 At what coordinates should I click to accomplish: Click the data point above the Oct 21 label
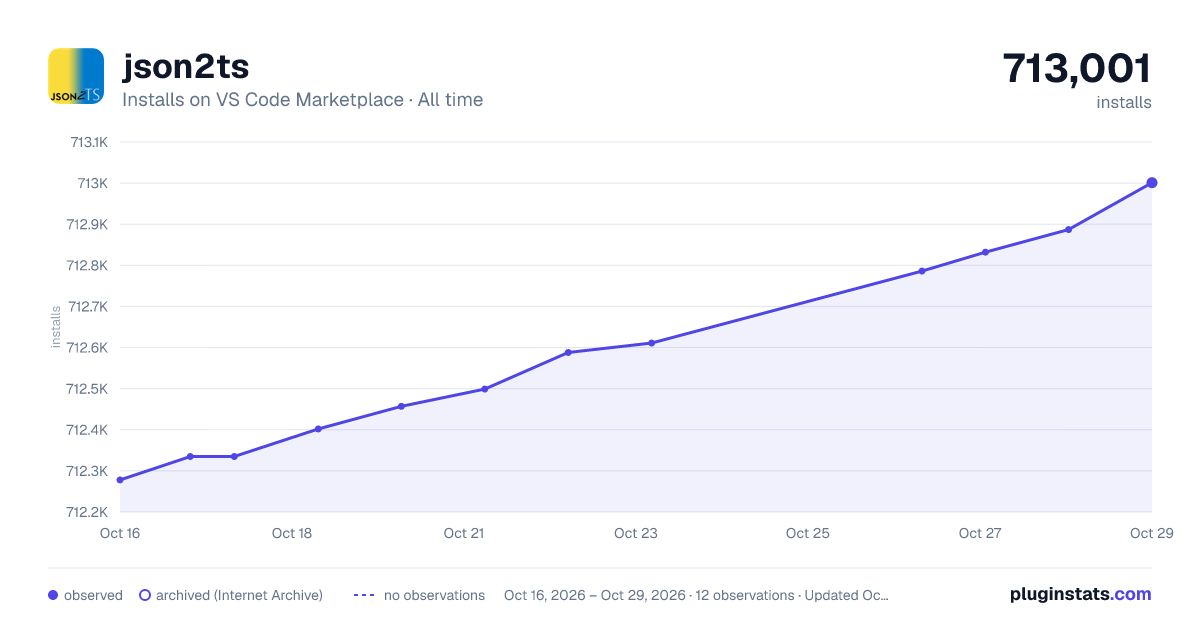coord(484,389)
